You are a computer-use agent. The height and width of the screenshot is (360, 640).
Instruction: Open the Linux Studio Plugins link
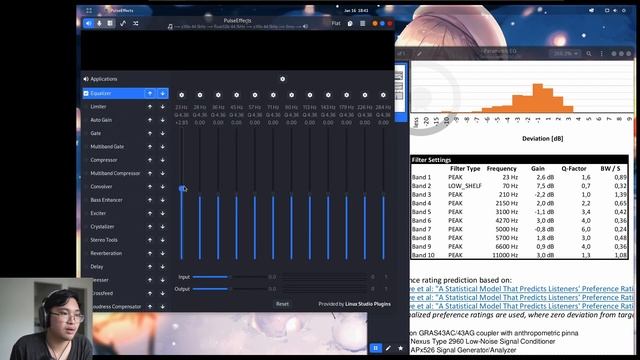(x=368, y=304)
